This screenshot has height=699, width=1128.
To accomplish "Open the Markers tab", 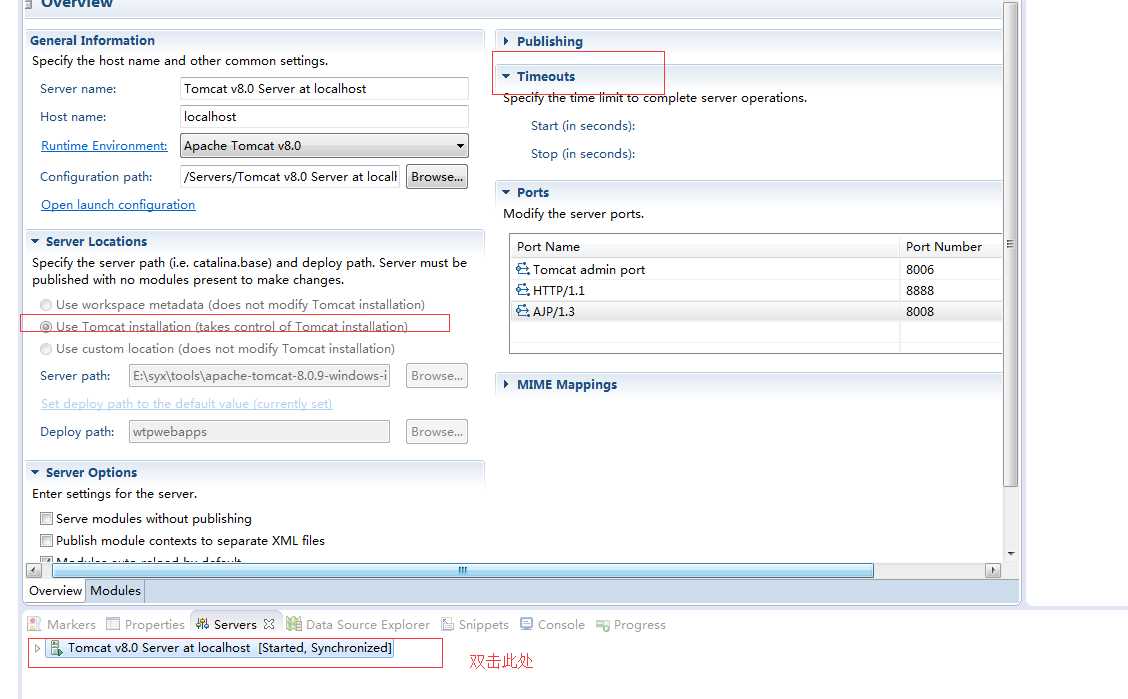I will (61, 624).
